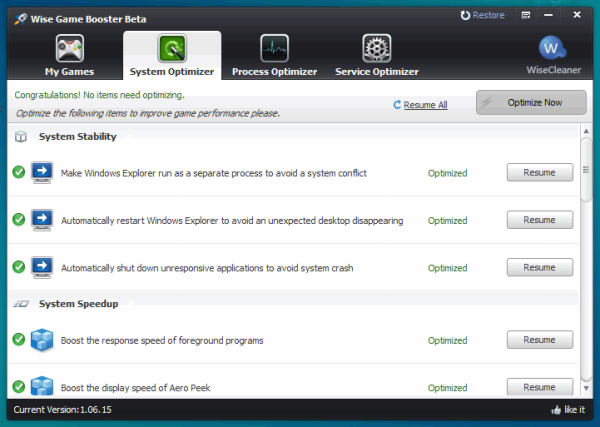Select 'Make Windows Explorer run as a separate process' text

214,173
